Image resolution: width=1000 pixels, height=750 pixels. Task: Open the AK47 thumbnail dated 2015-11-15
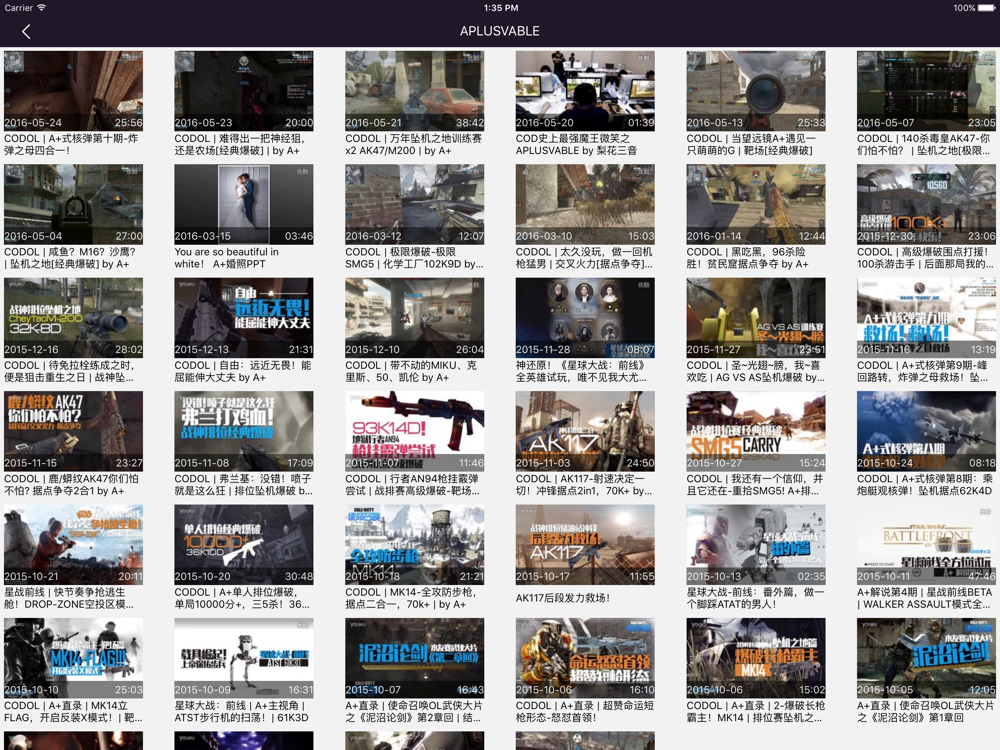pos(73,431)
